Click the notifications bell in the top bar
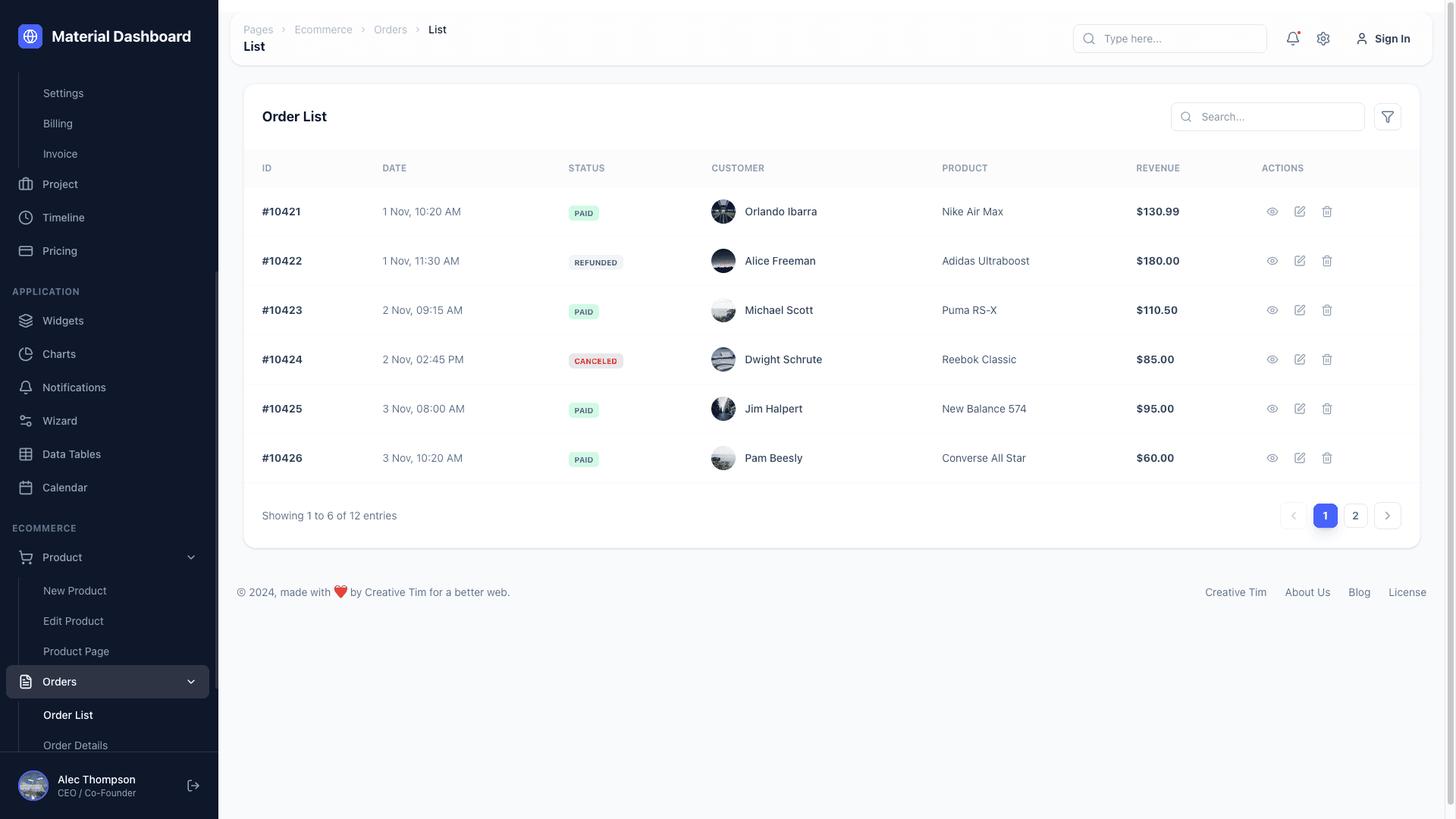This screenshot has height=819, width=1456. click(x=1293, y=38)
